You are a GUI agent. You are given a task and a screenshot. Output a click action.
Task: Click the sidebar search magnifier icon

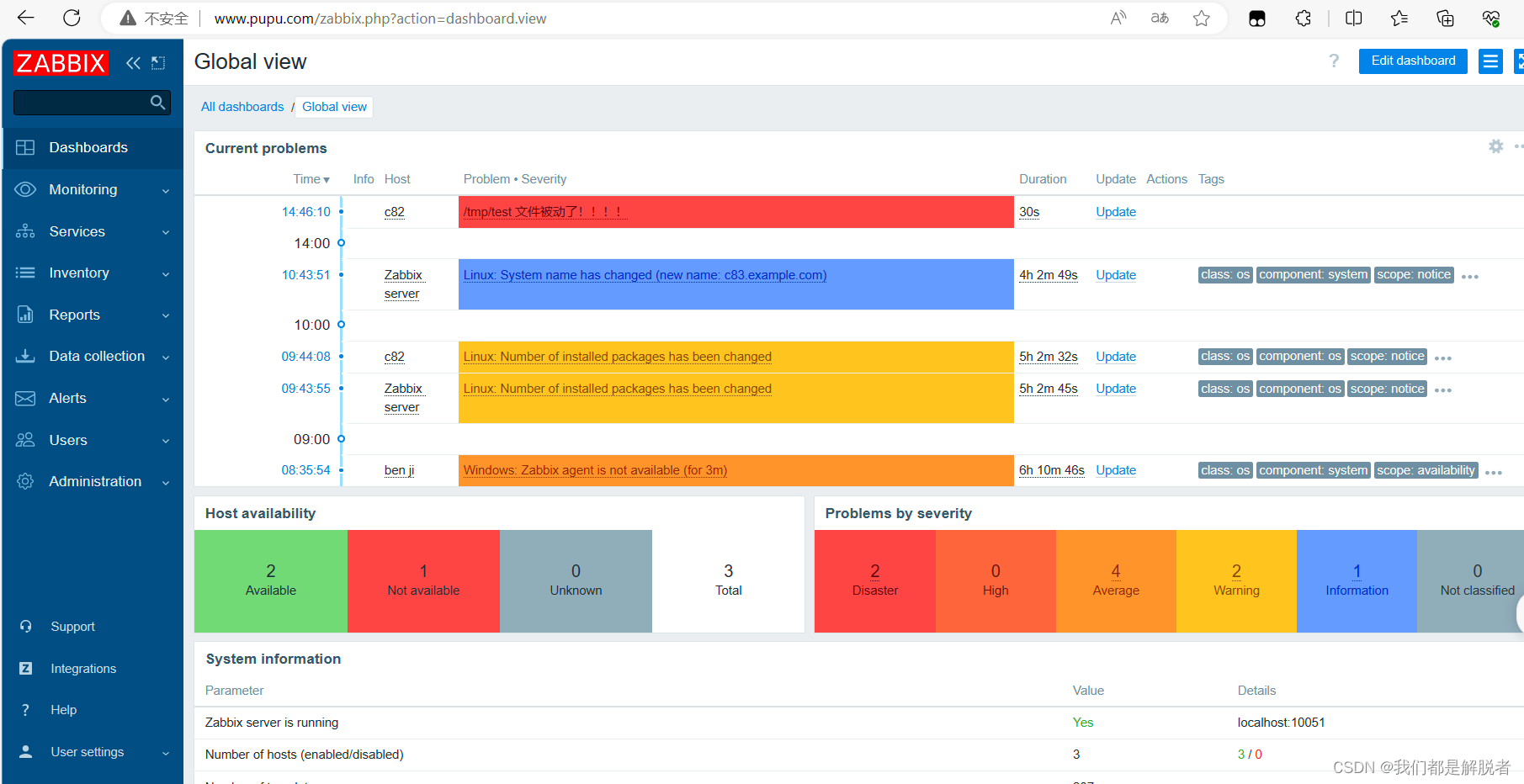[x=157, y=103]
